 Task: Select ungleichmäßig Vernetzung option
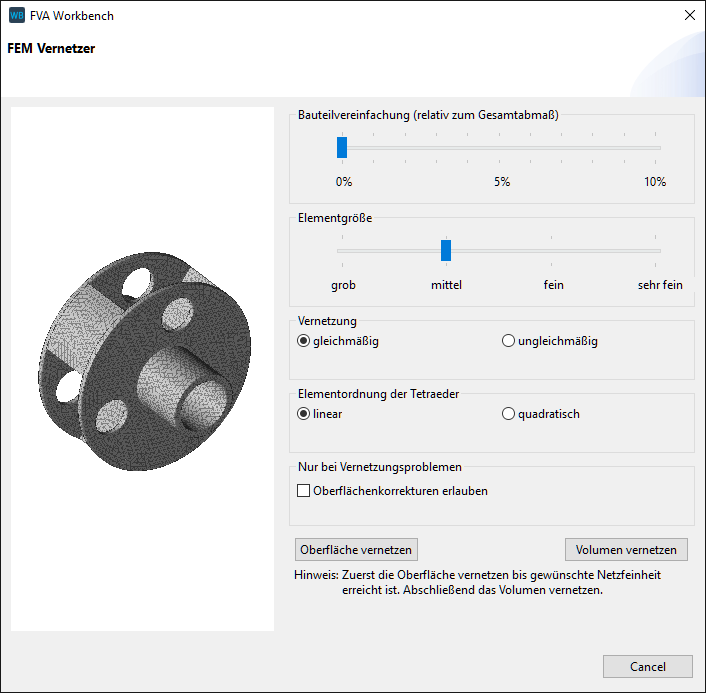coord(509,341)
